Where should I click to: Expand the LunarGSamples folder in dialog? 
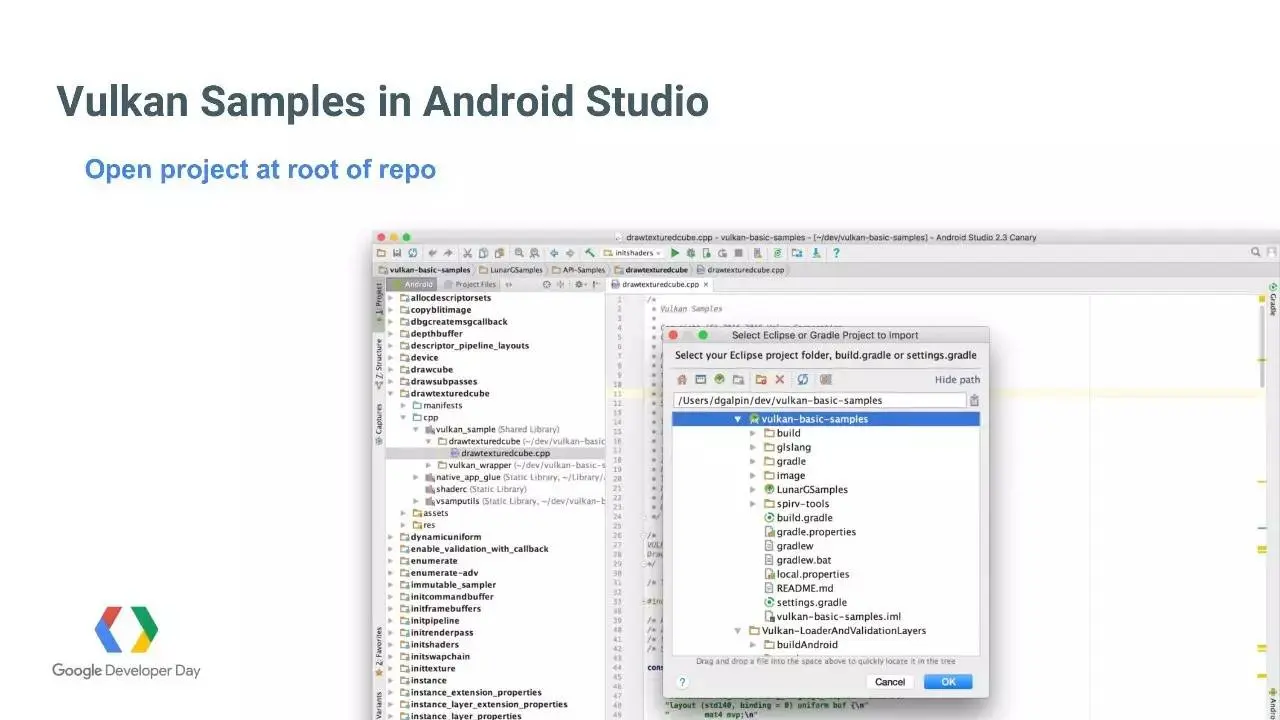point(754,490)
